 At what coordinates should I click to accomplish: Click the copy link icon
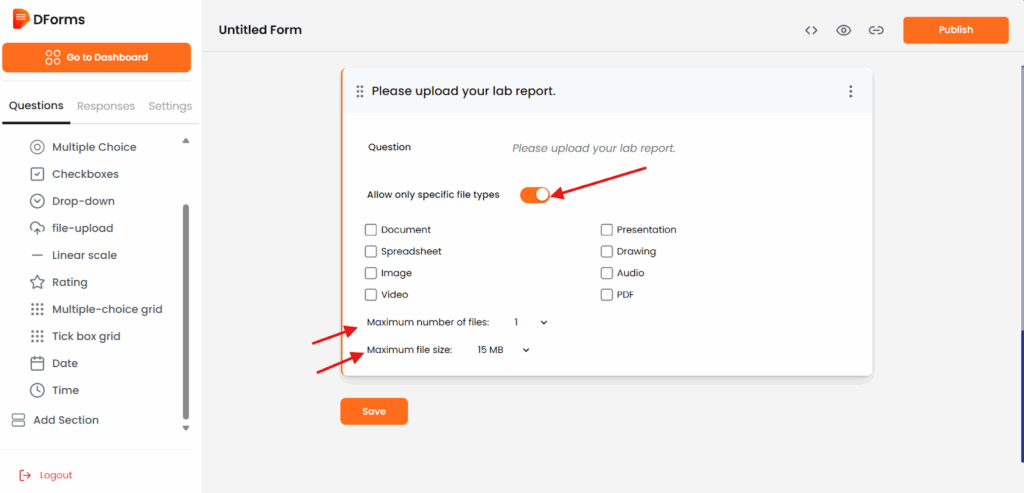pos(876,30)
